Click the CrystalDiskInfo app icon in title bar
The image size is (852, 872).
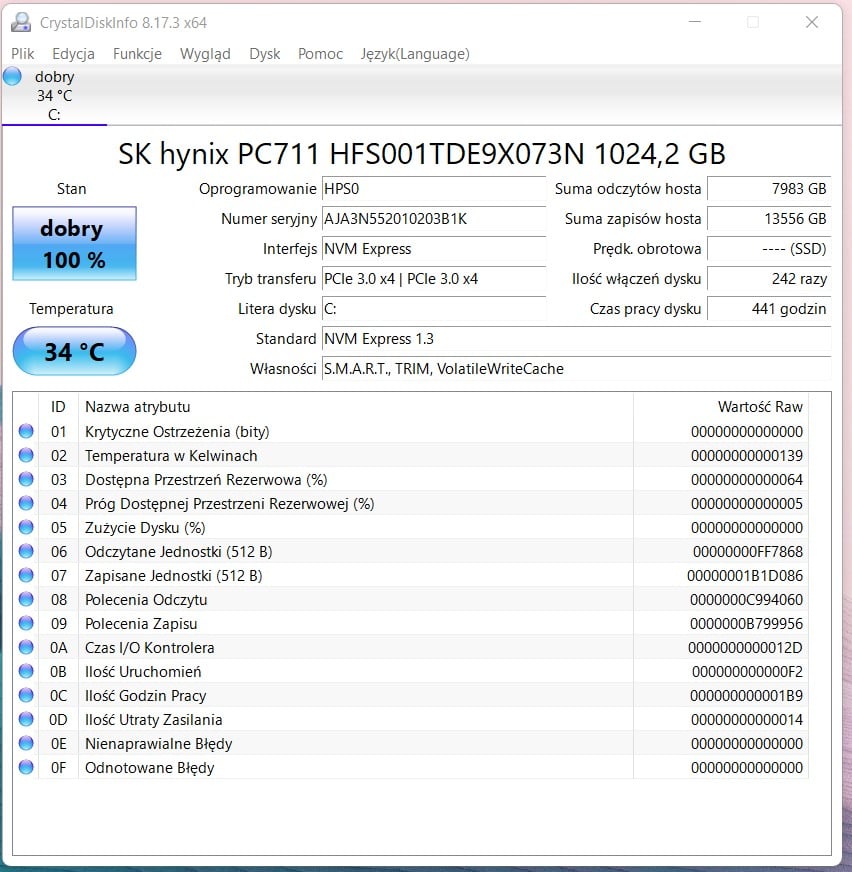[x=21, y=22]
